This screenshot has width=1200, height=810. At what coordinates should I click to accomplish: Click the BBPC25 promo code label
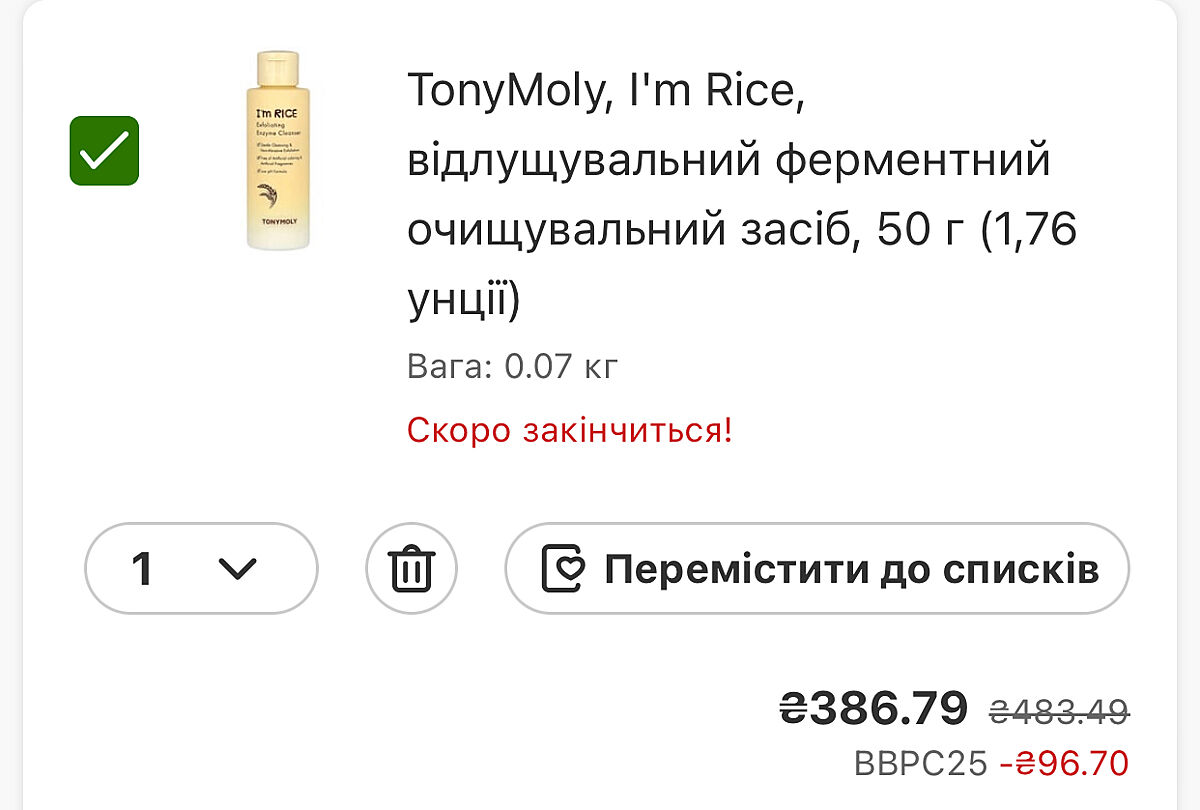[920, 763]
